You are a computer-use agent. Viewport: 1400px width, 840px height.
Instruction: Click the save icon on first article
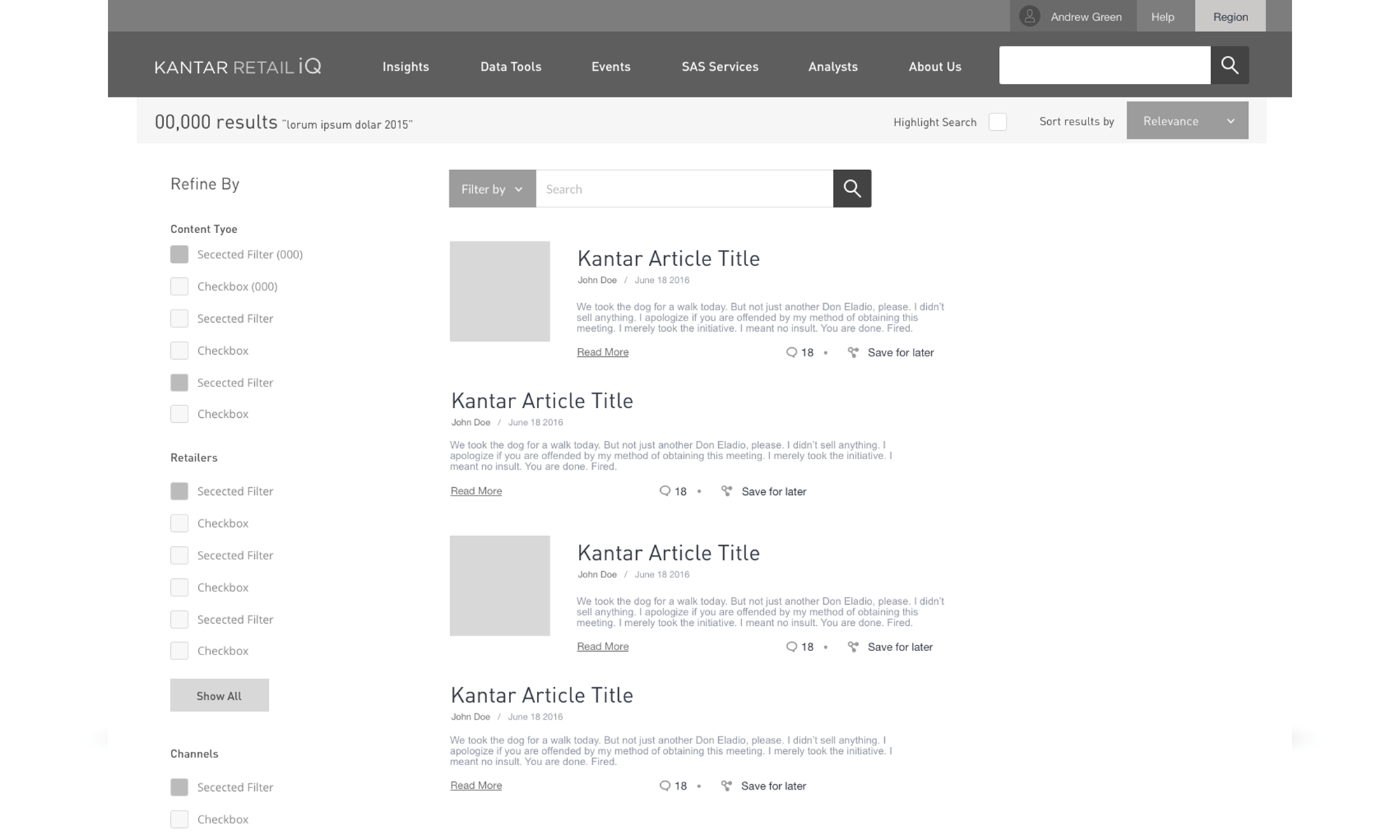[x=853, y=352]
